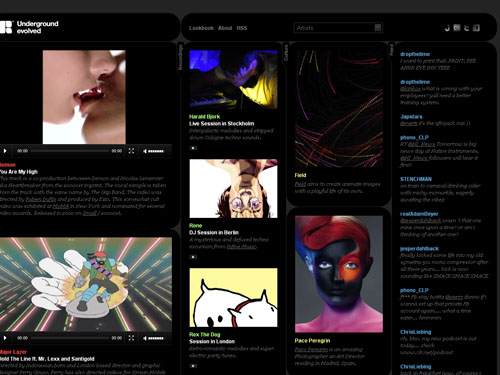Open the STENCHMAN feed username
500x375 pixels.
pos(416,179)
